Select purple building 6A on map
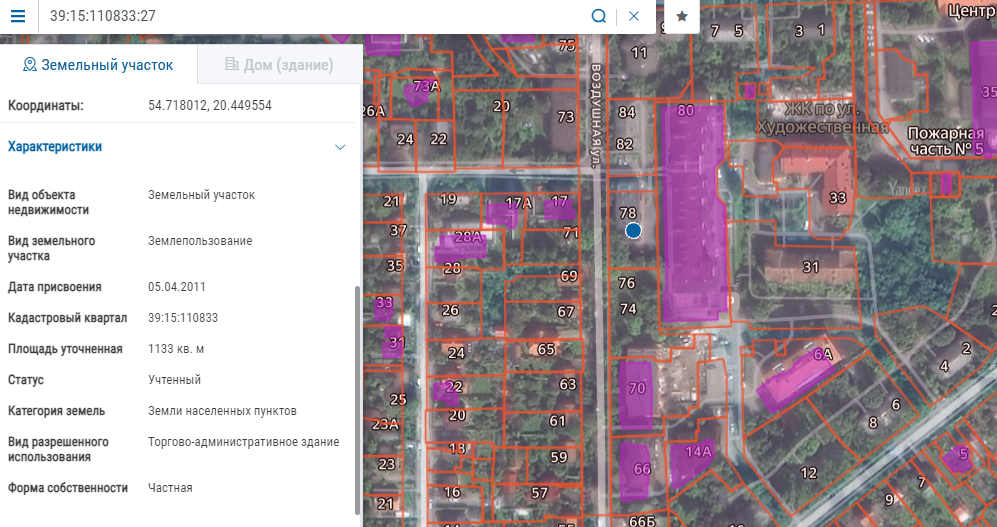The width and height of the screenshot is (997, 527). point(796,379)
